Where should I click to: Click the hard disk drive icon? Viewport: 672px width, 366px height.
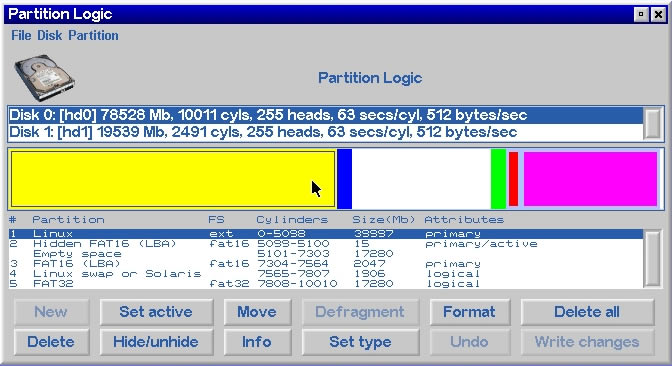44,77
